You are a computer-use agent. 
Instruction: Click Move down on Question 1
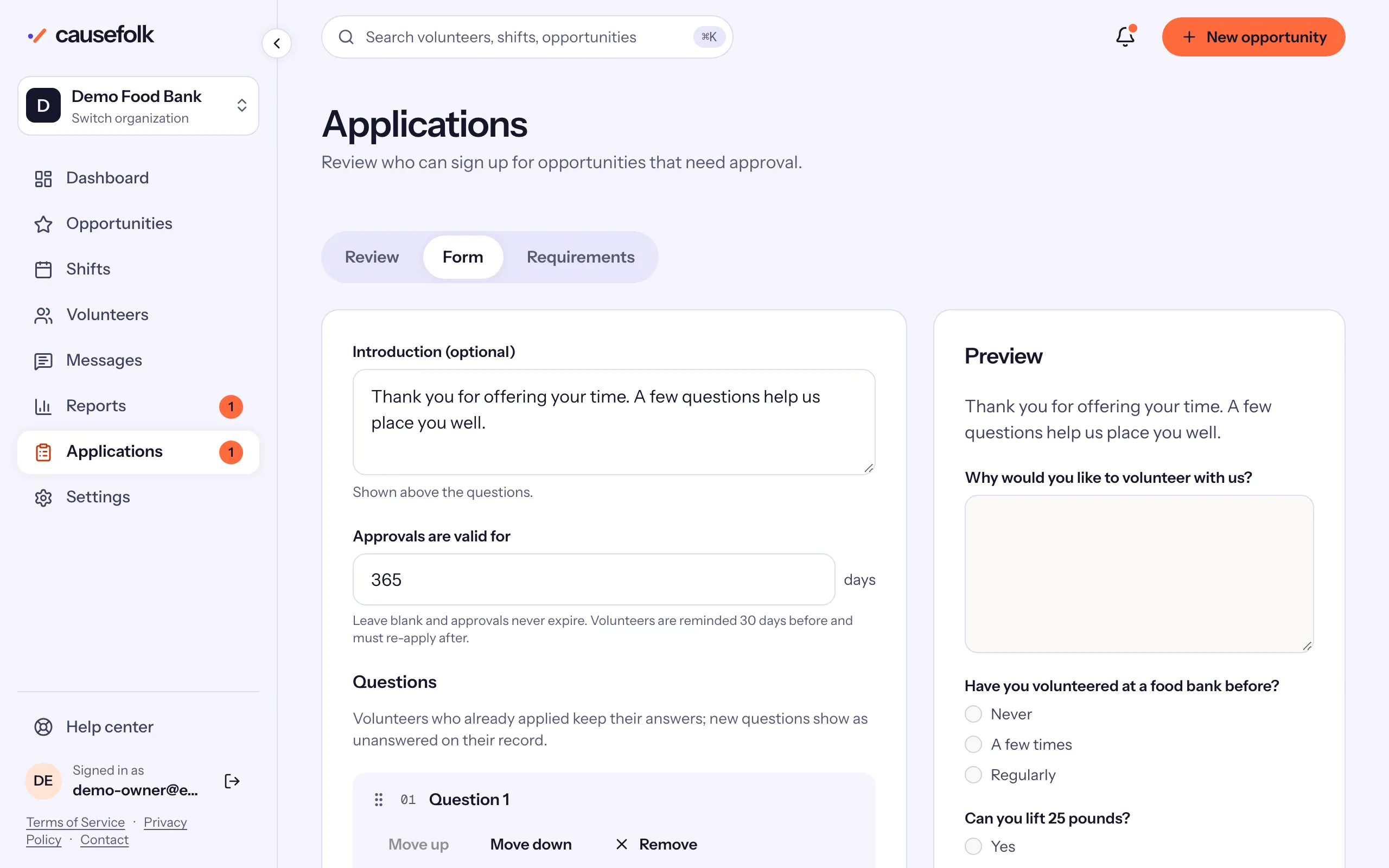pyautogui.click(x=530, y=844)
